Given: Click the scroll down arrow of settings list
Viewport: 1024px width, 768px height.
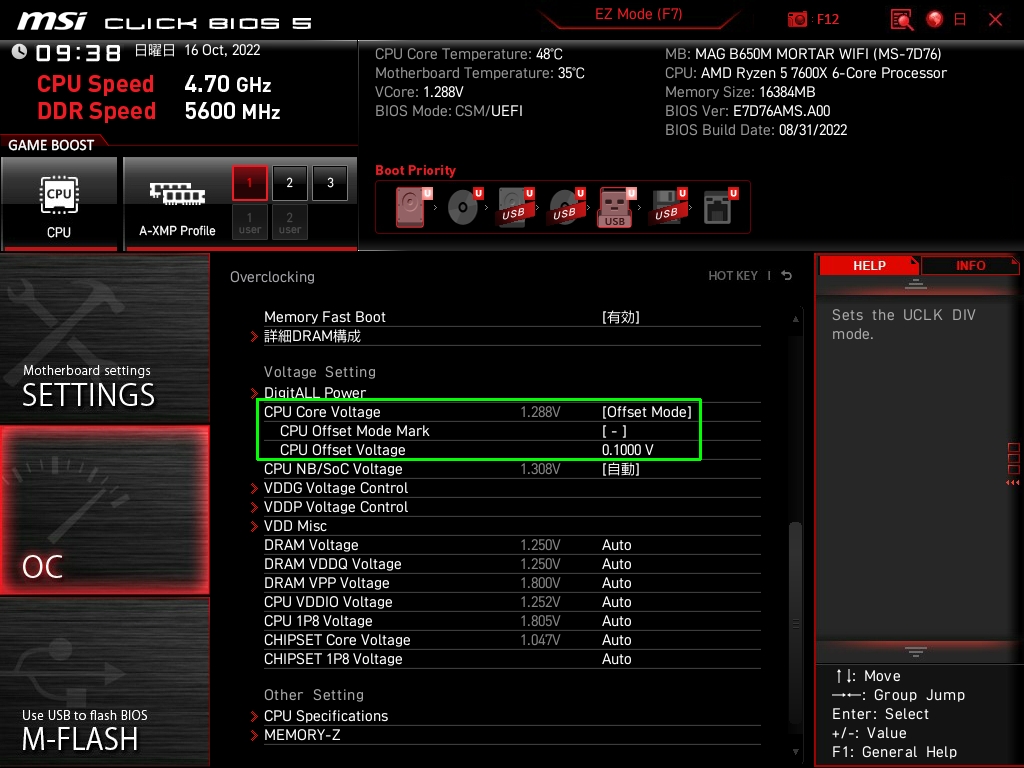Looking at the screenshot, I should pos(795,752).
